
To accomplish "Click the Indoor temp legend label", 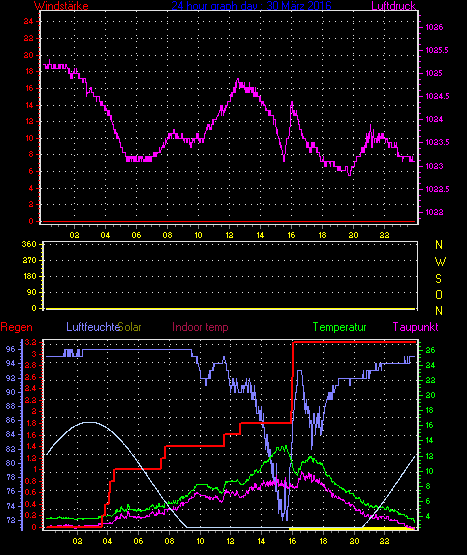I will (x=200, y=327).
